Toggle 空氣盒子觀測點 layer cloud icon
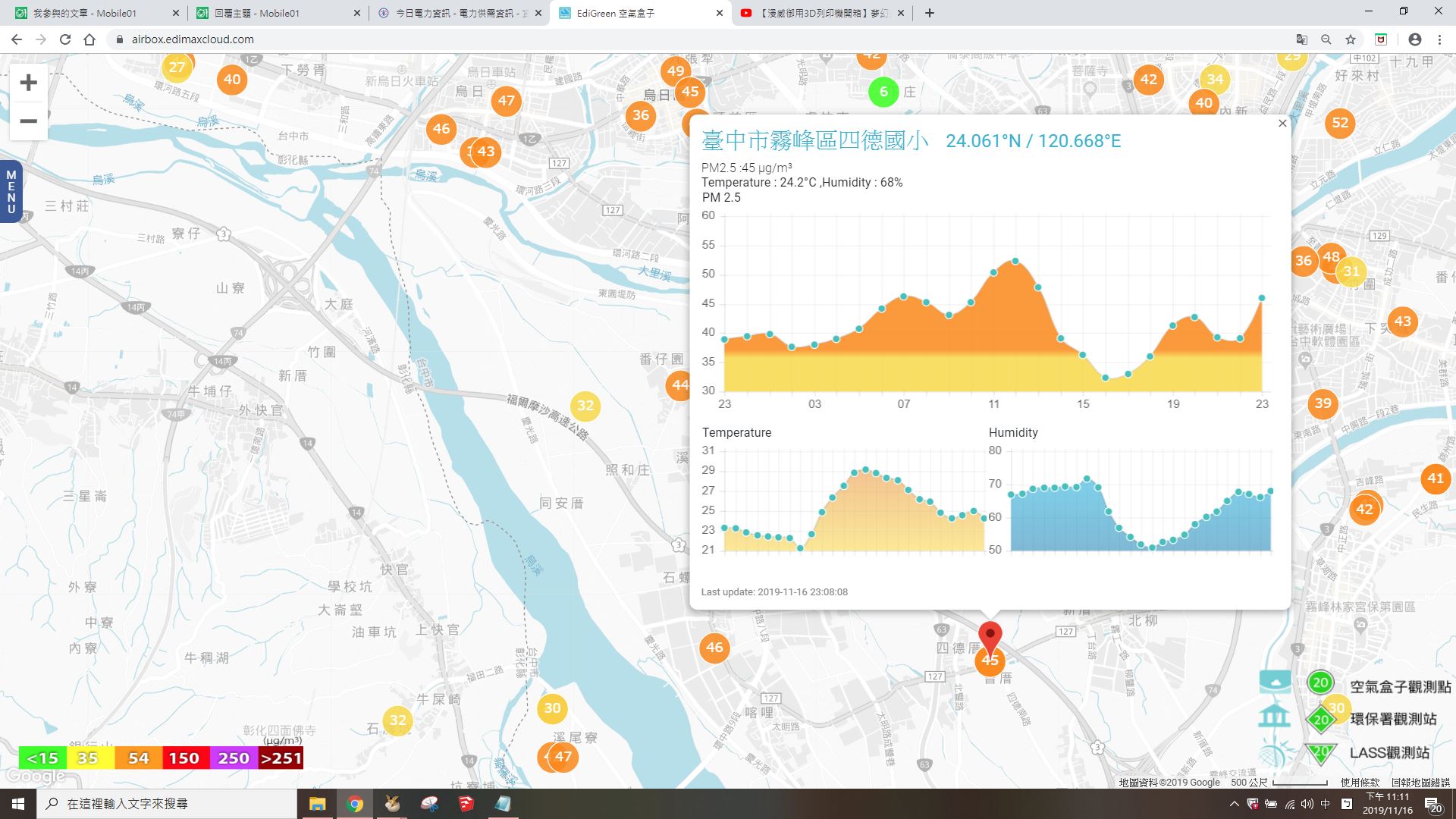 click(1276, 682)
